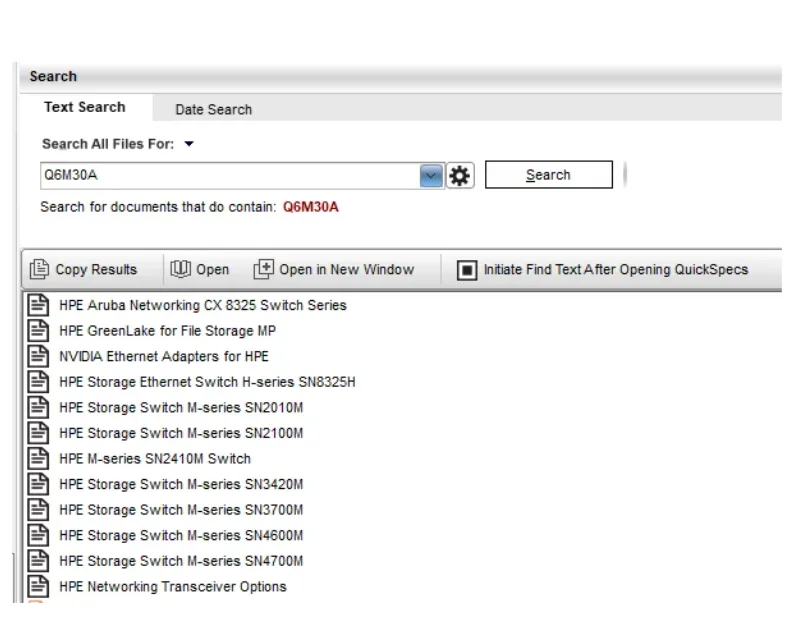
Task: Switch to the Date Search tab
Action: click(x=214, y=110)
